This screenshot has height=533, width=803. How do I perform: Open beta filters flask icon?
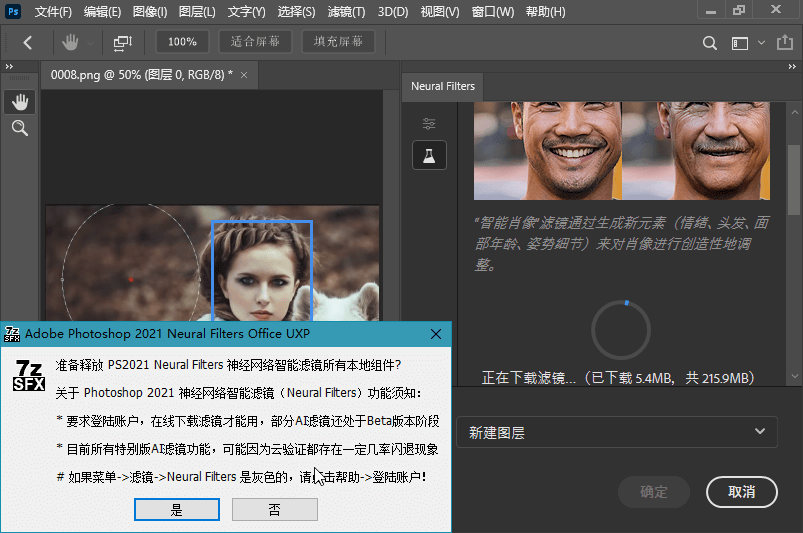[429, 155]
